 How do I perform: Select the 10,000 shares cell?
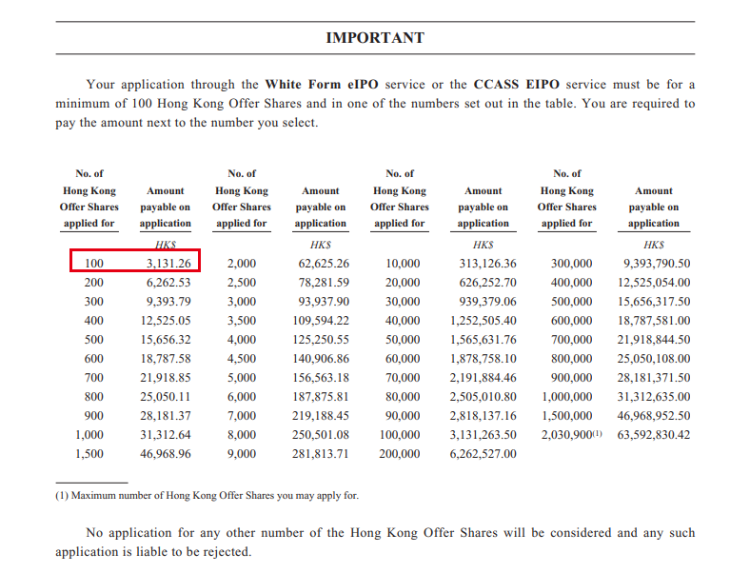[403, 263]
